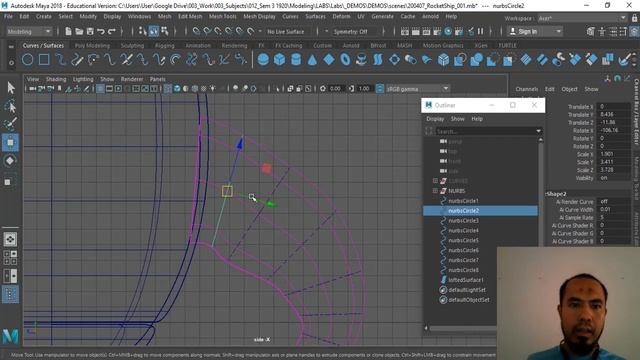
Task: Select the NURBS circle shelf tool
Action: tap(27, 60)
